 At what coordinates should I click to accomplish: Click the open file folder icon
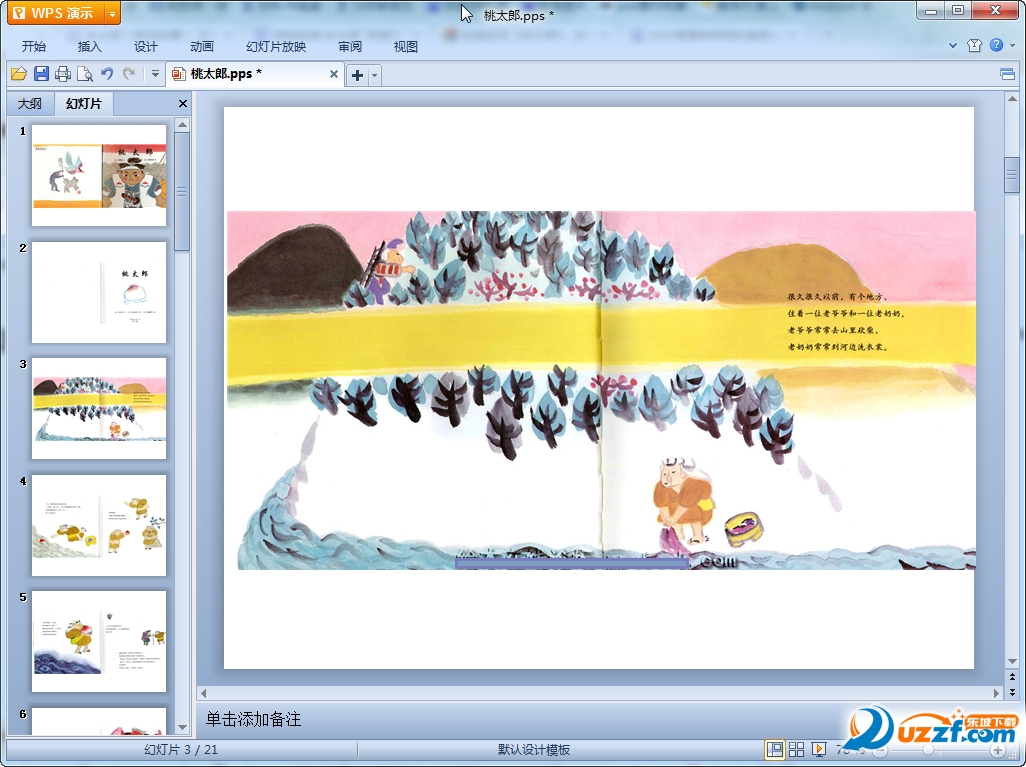tap(19, 74)
